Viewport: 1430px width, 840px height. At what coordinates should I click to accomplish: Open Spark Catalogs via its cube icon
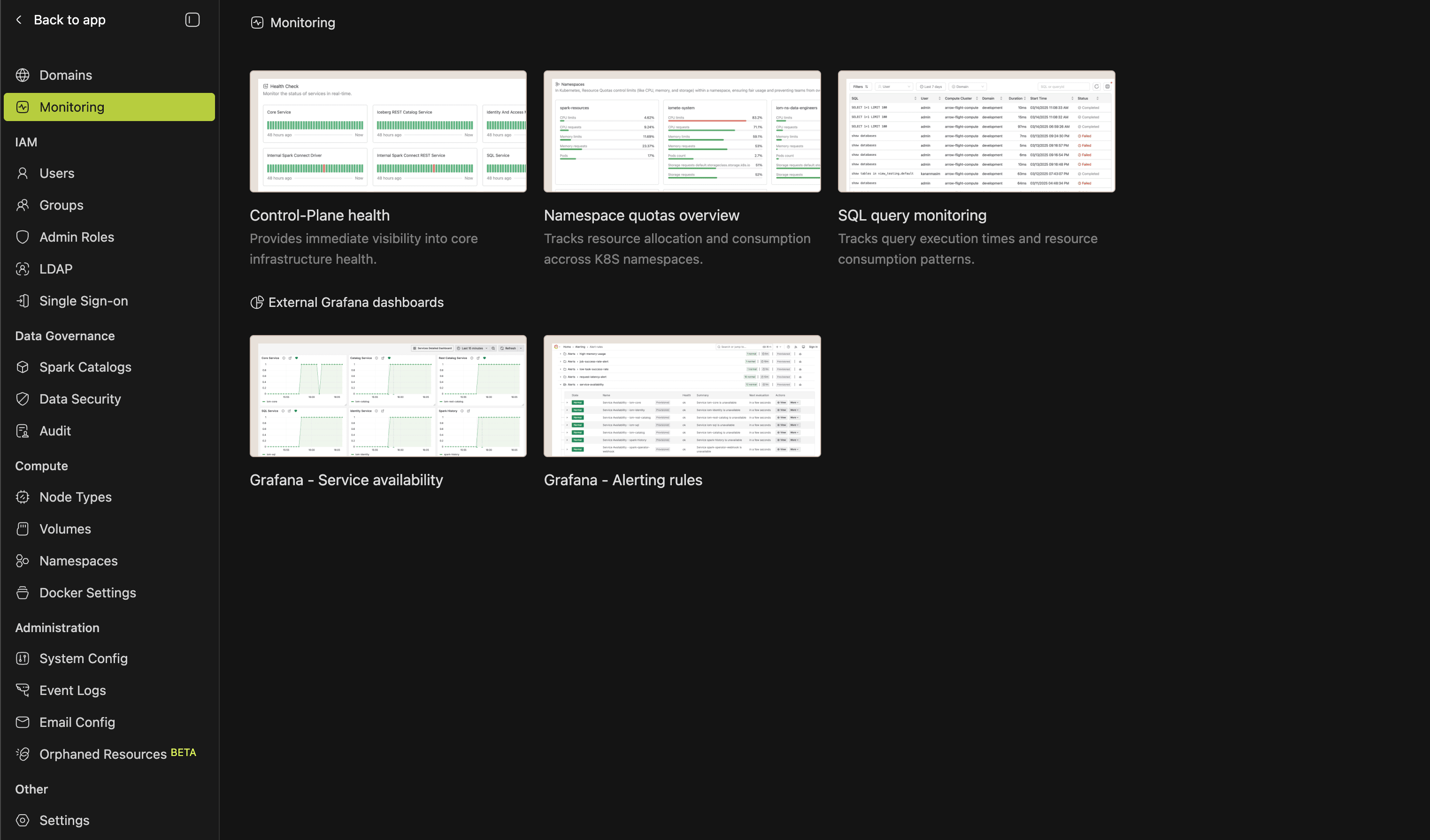pyautogui.click(x=23, y=367)
